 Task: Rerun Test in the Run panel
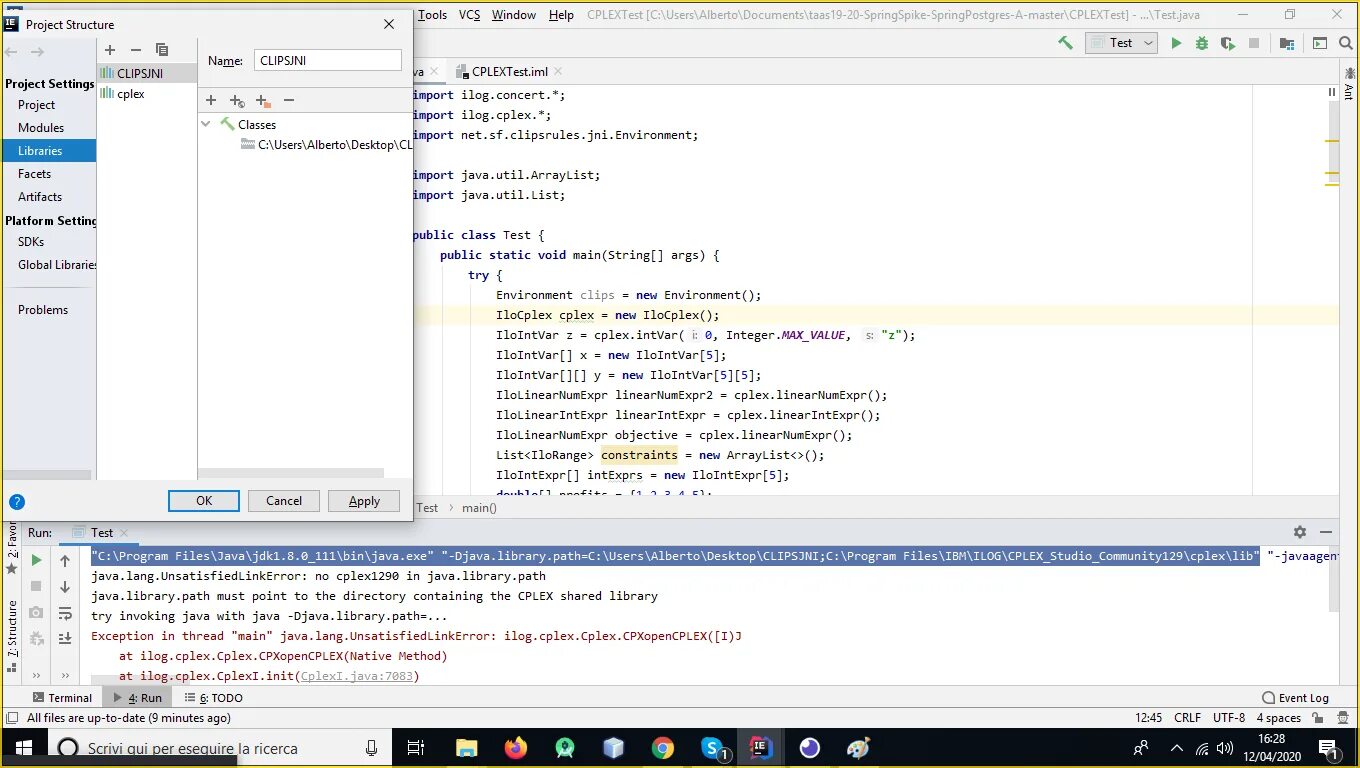click(36, 561)
